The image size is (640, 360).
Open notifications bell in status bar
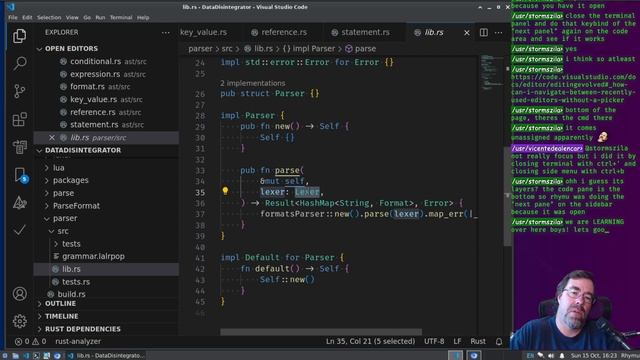point(499,341)
